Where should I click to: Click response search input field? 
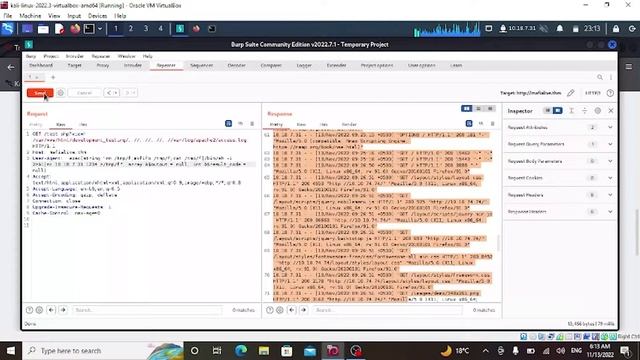387,310
